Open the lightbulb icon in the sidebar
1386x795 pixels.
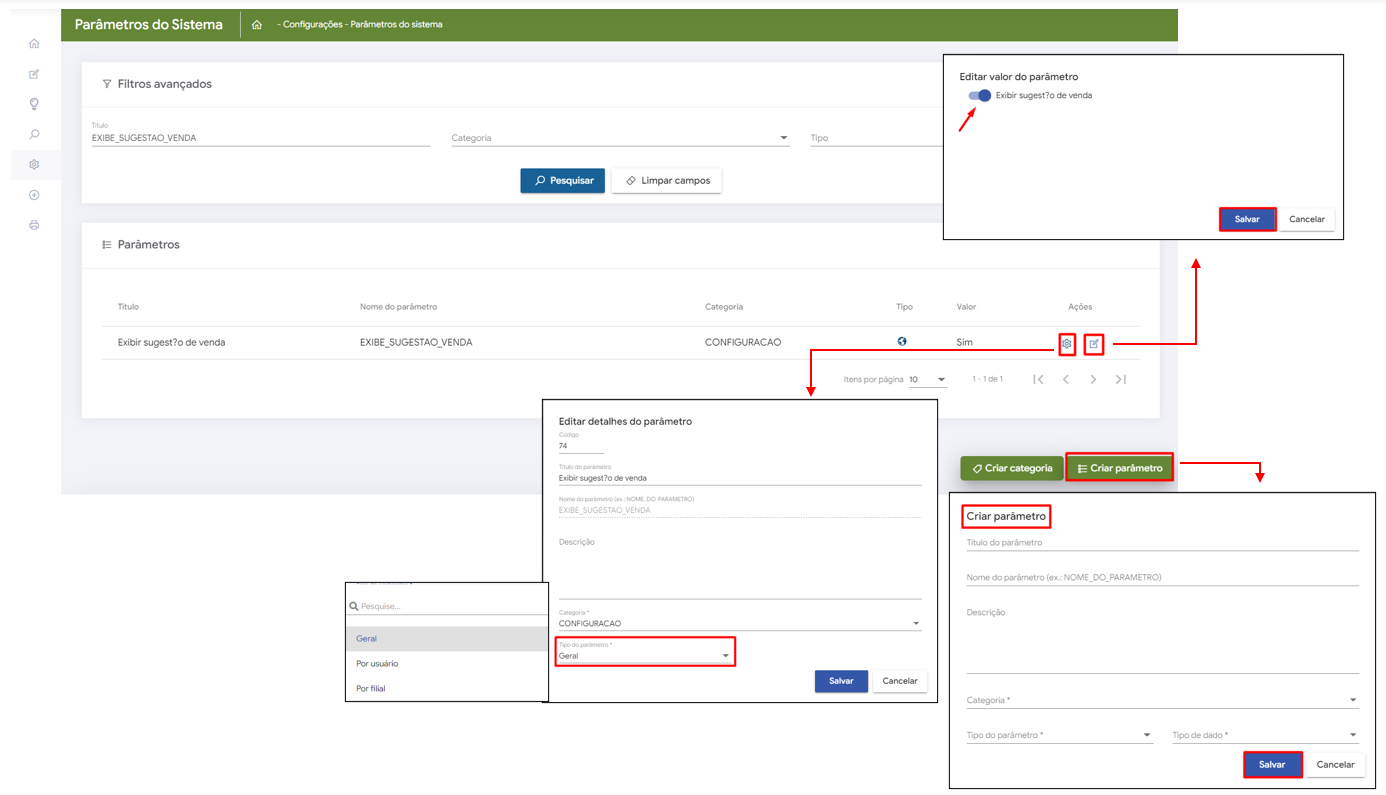pyautogui.click(x=34, y=104)
